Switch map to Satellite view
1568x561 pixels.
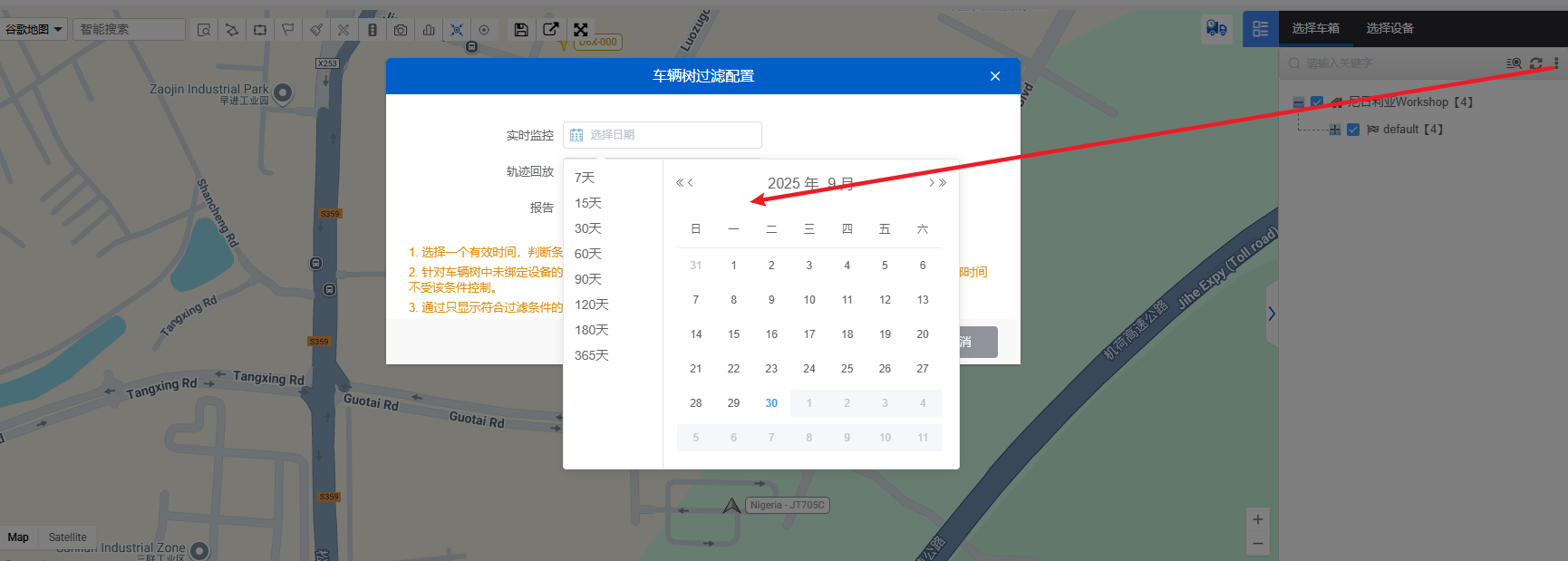tap(68, 537)
